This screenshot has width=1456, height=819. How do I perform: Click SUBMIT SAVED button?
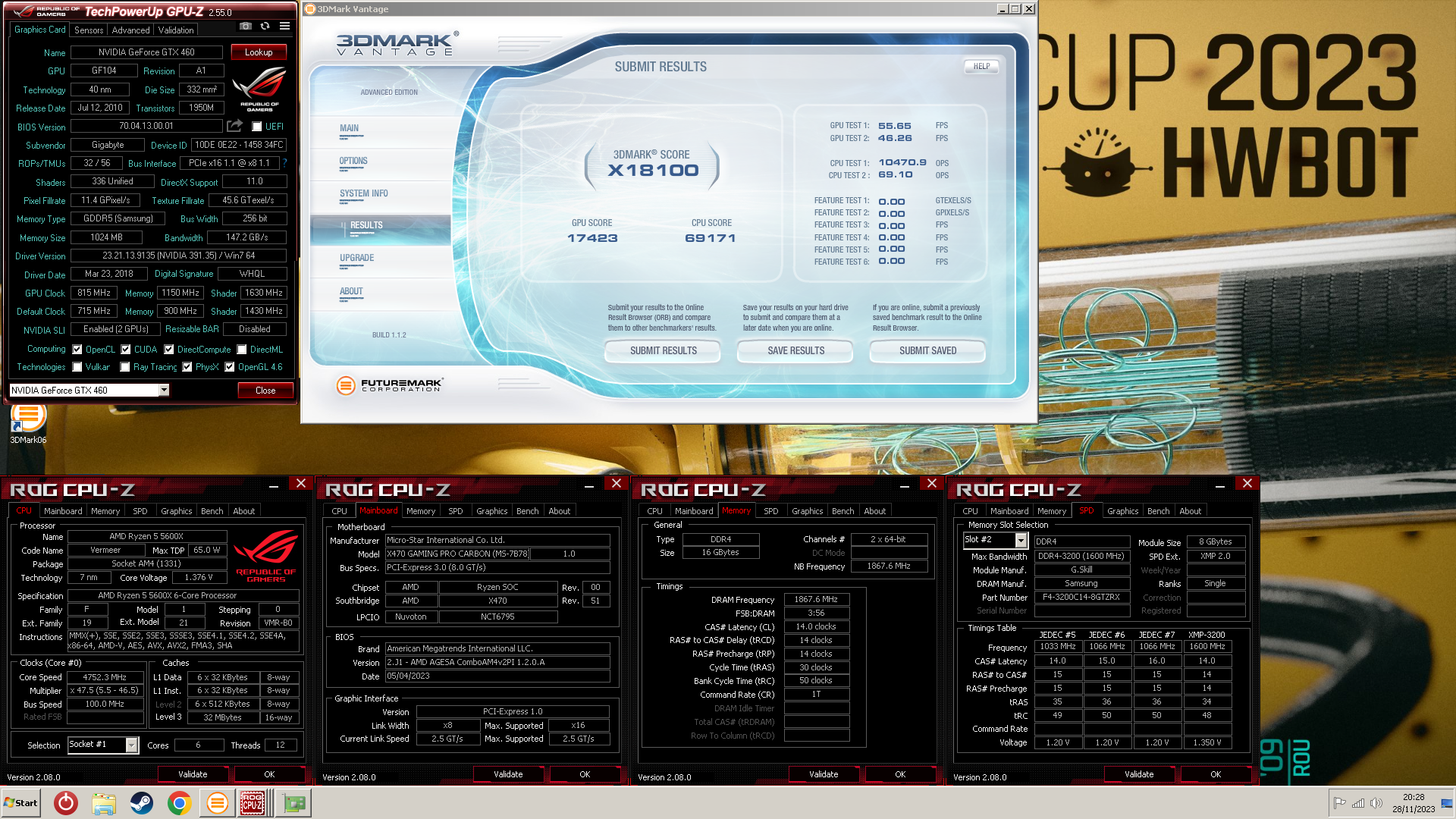click(x=927, y=350)
